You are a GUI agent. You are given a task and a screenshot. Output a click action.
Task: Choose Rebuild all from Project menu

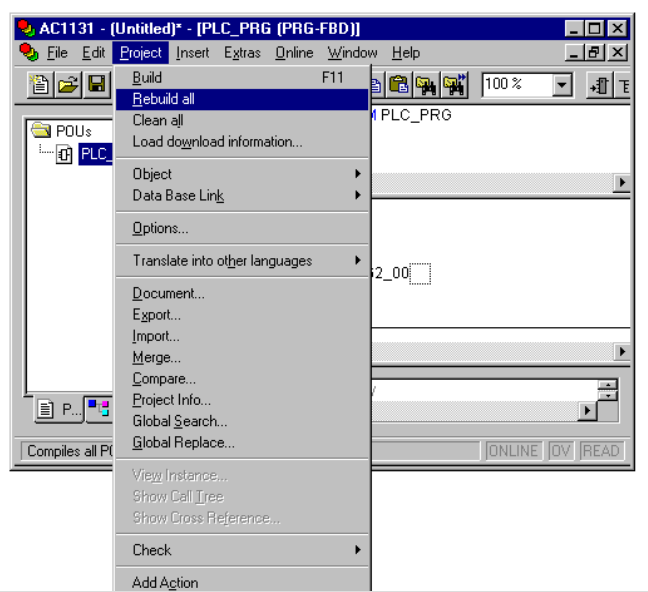coord(163,99)
